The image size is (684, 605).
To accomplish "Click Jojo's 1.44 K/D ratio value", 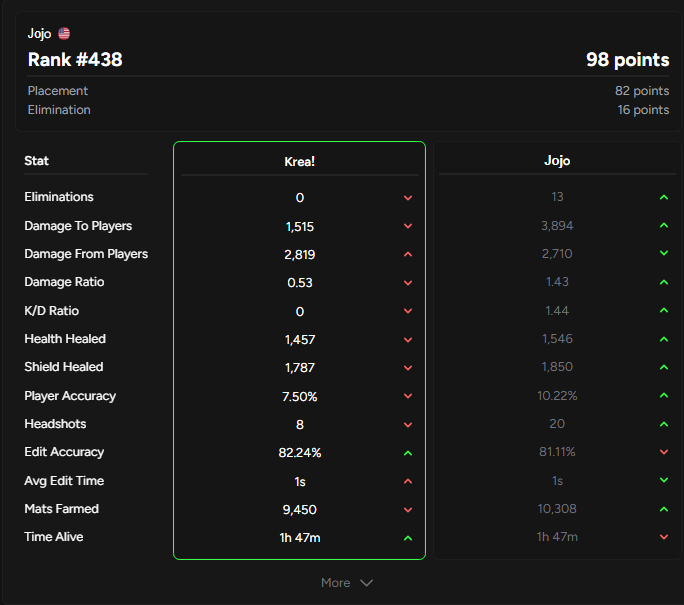I will (x=557, y=311).
